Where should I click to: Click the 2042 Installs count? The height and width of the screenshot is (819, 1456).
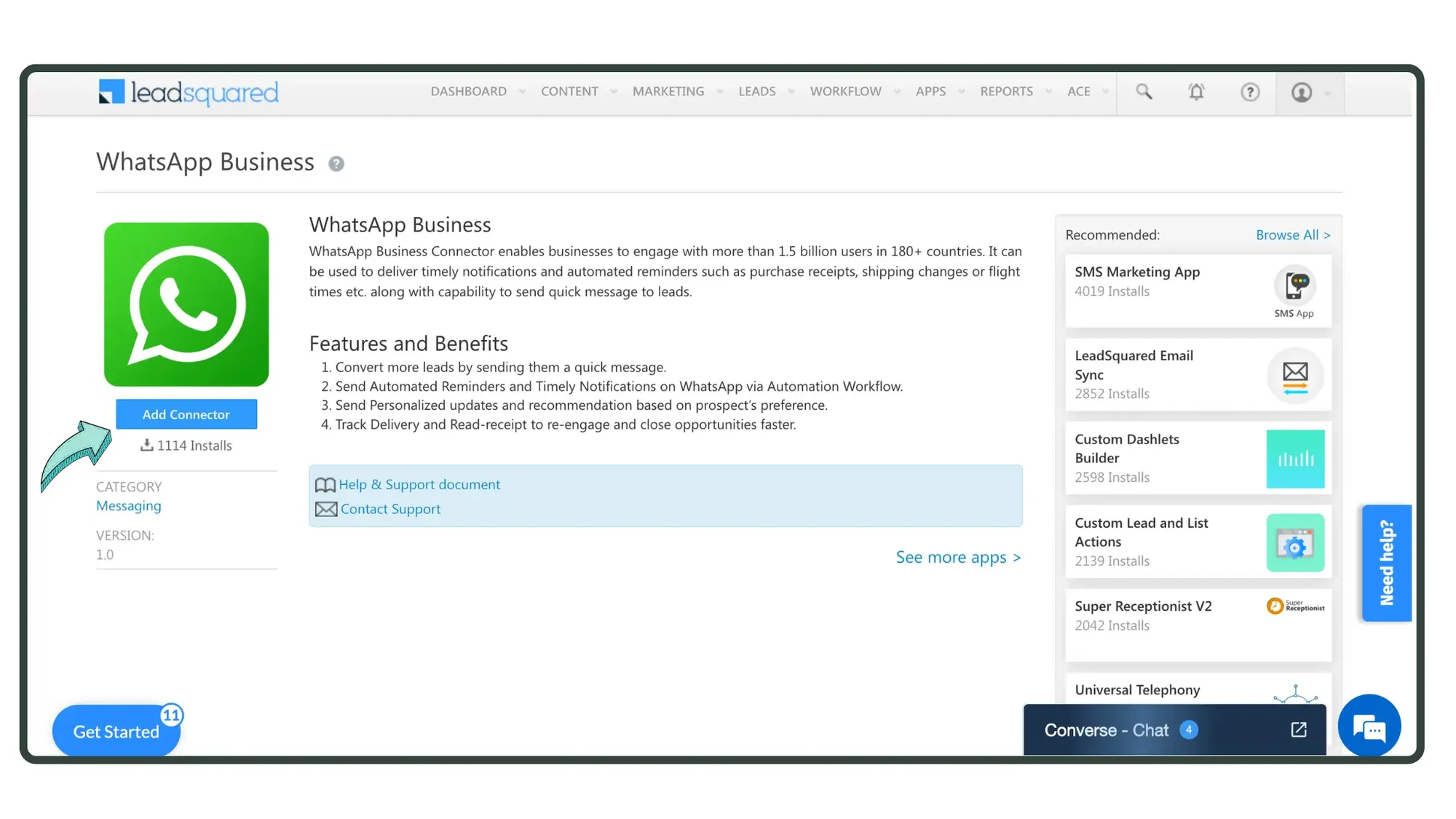[x=1112, y=626]
